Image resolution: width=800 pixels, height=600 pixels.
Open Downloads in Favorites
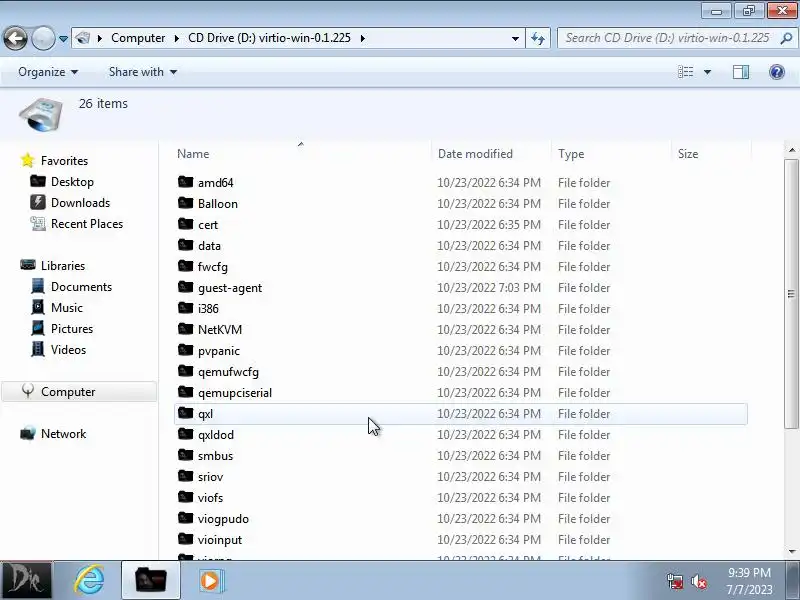[81, 203]
